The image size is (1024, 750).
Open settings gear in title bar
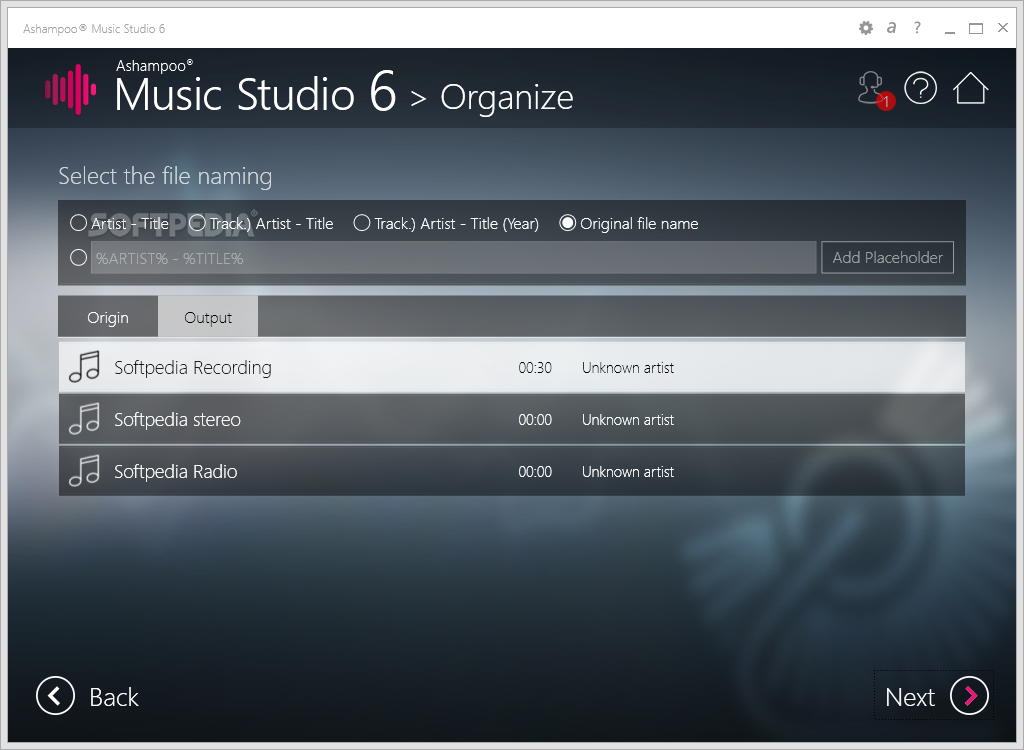(865, 28)
